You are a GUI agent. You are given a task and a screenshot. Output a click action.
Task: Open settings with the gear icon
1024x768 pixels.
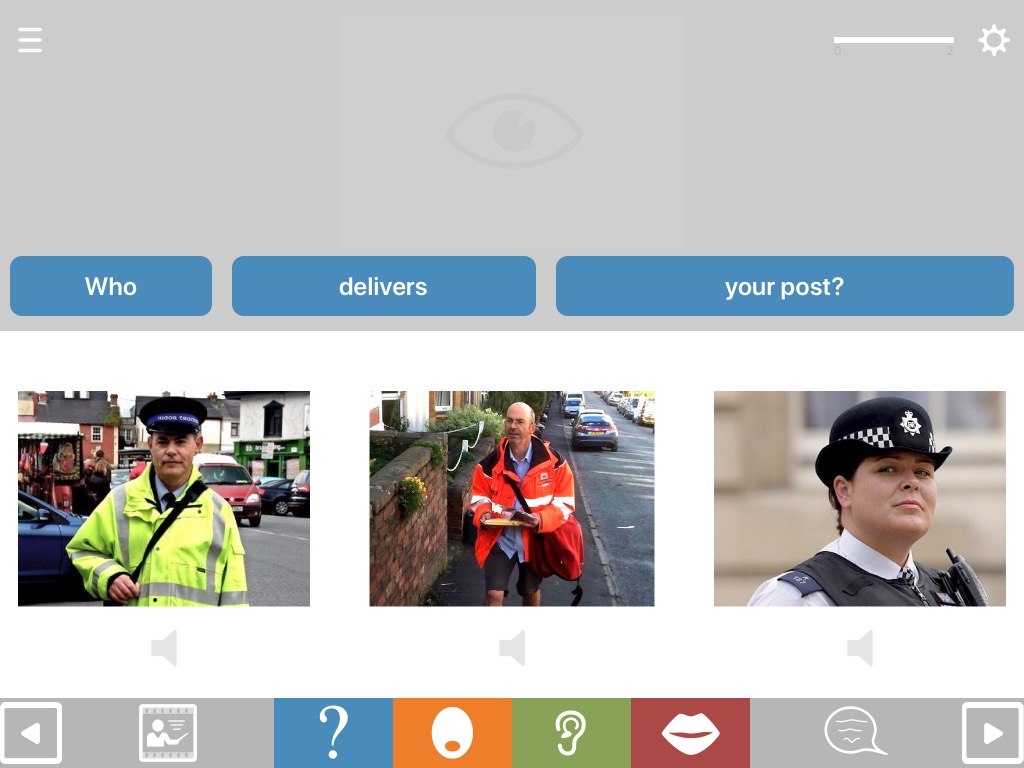point(993,40)
